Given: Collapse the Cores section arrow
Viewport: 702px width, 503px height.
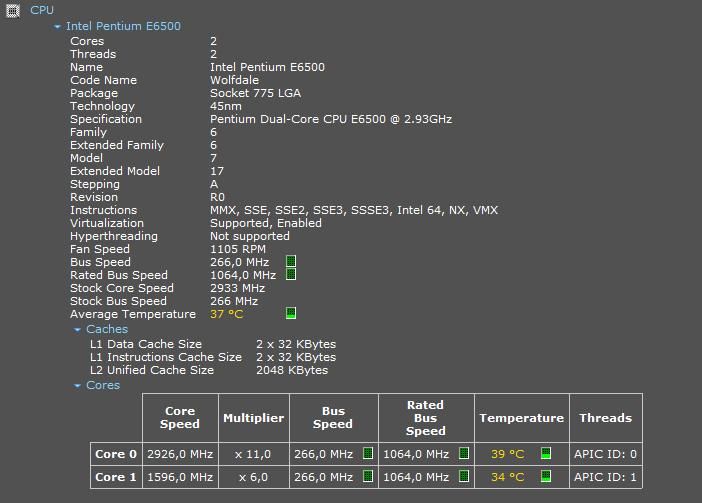Looking at the screenshot, I should [x=77, y=386].
